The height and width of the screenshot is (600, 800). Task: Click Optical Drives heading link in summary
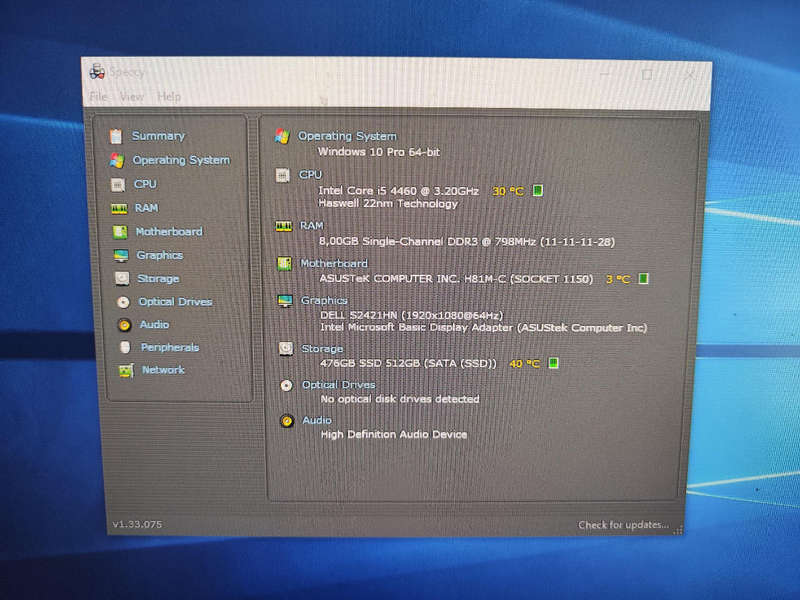tap(339, 385)
